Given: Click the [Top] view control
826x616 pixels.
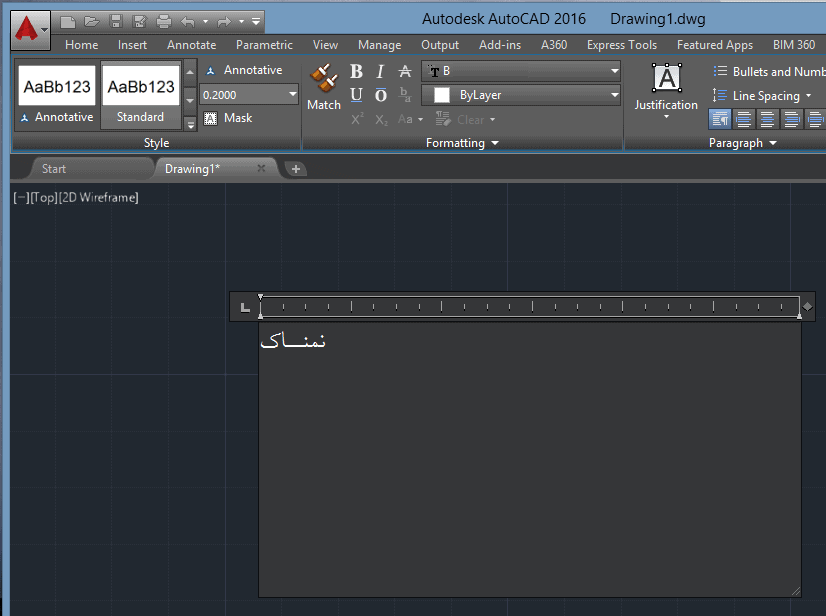Looking at the screenshot, I should 44,198.
